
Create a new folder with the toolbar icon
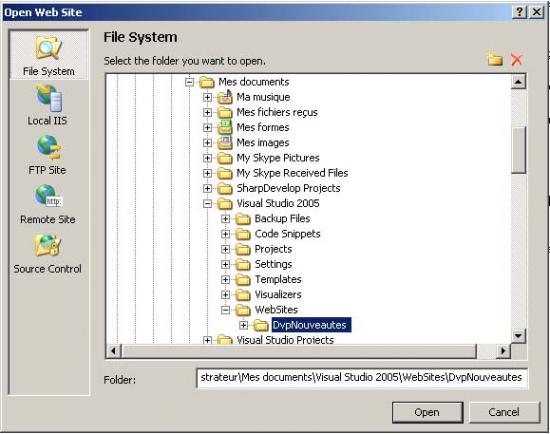pos(495,59)
